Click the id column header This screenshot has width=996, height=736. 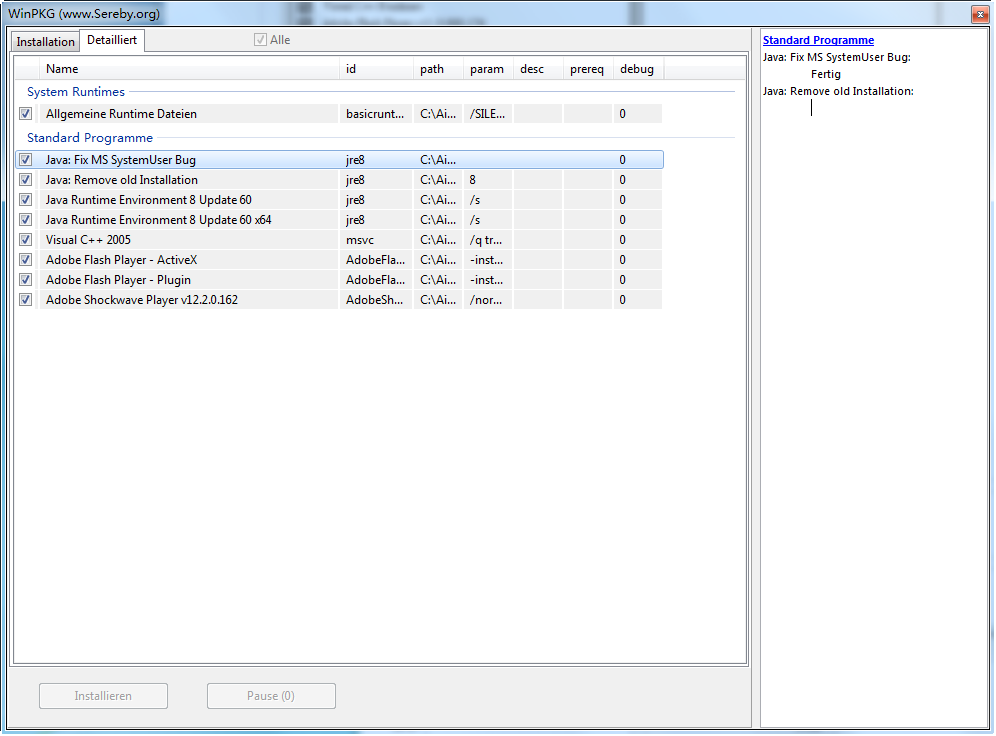coord(376,69)
